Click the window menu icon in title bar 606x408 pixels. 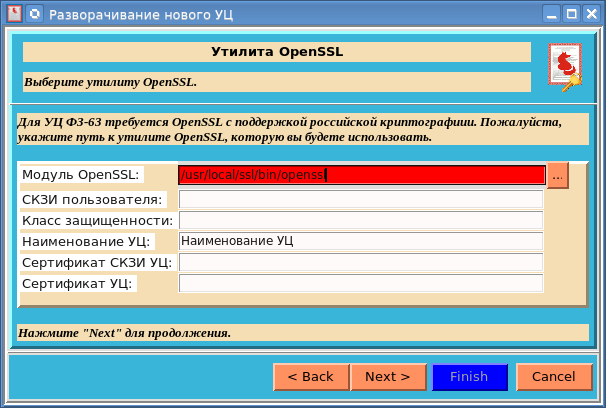(14, 14)
